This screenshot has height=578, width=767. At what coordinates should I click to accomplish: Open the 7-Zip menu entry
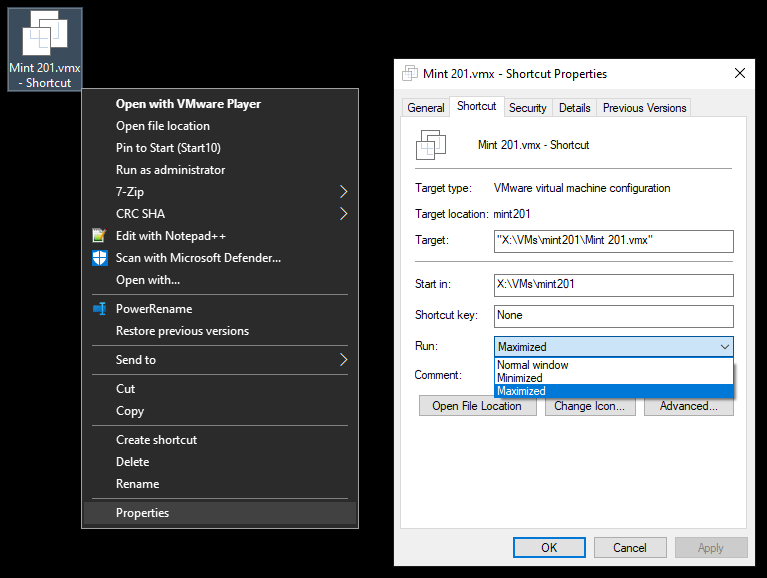220,192
